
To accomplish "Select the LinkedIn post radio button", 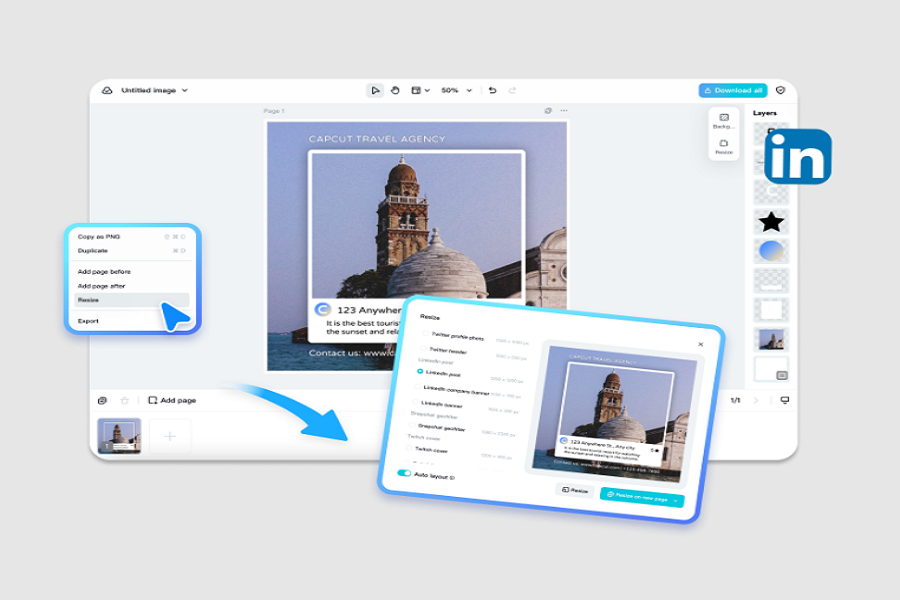I will click(x=420, y=372).
